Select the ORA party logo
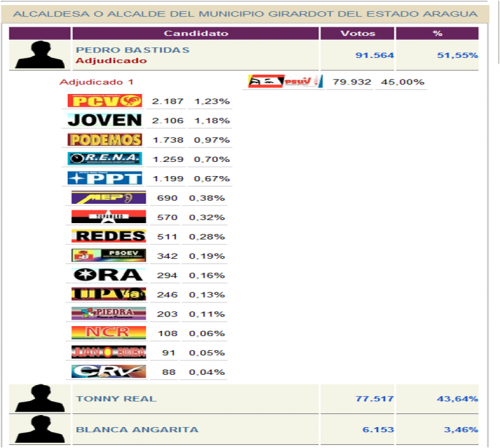The height and width of the screenshot is (448, 500). (x=109, y=275)
